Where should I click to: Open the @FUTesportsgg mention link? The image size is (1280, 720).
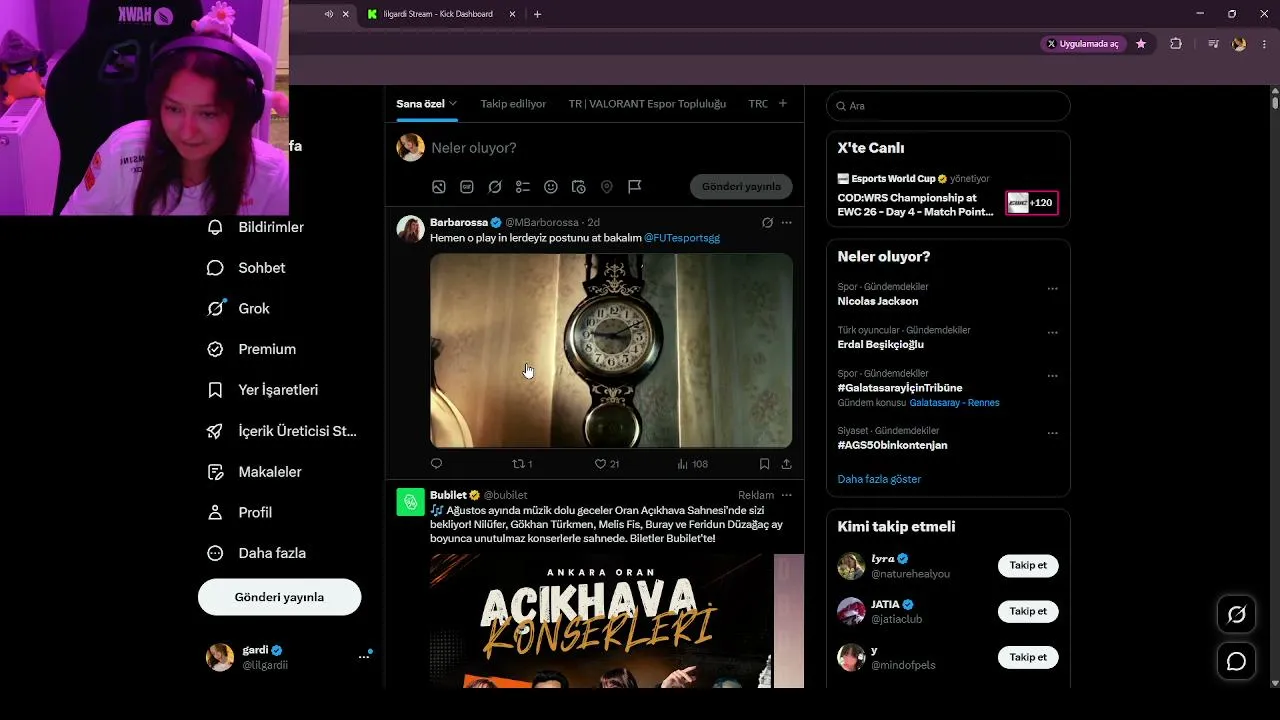[682, 238]
